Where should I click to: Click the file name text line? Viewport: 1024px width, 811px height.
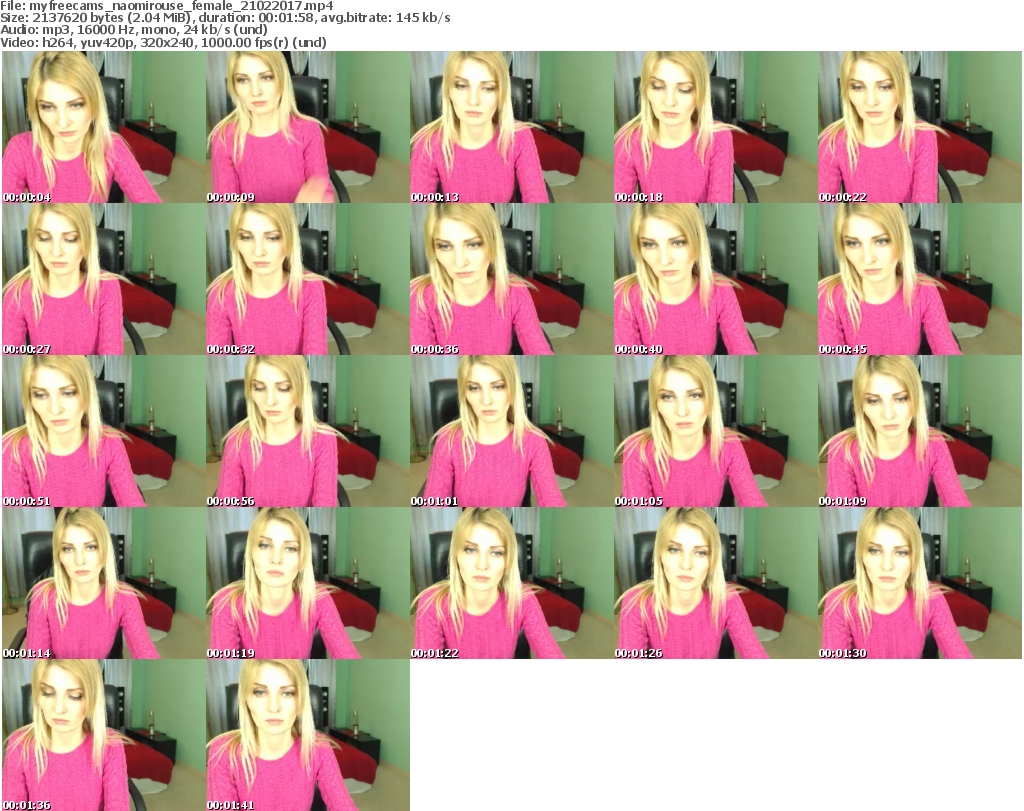click(167, 6)
